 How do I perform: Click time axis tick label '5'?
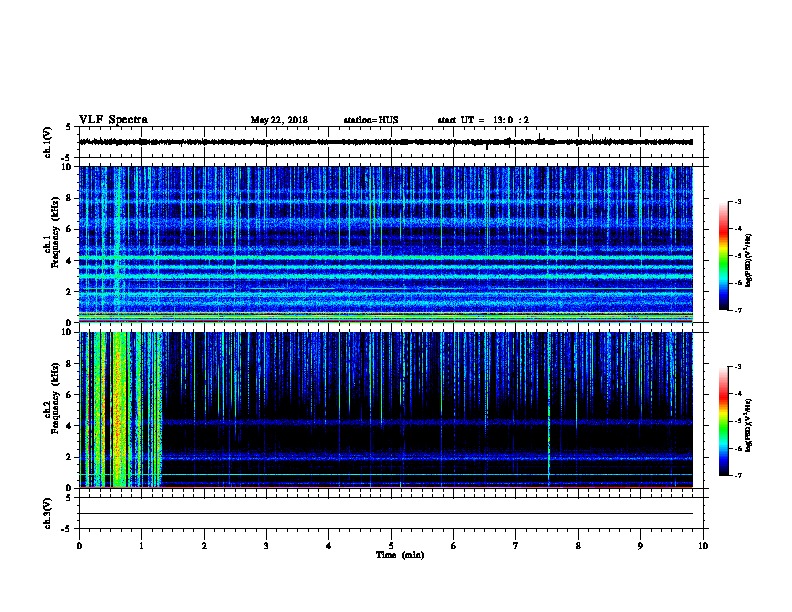coord(391,545)
